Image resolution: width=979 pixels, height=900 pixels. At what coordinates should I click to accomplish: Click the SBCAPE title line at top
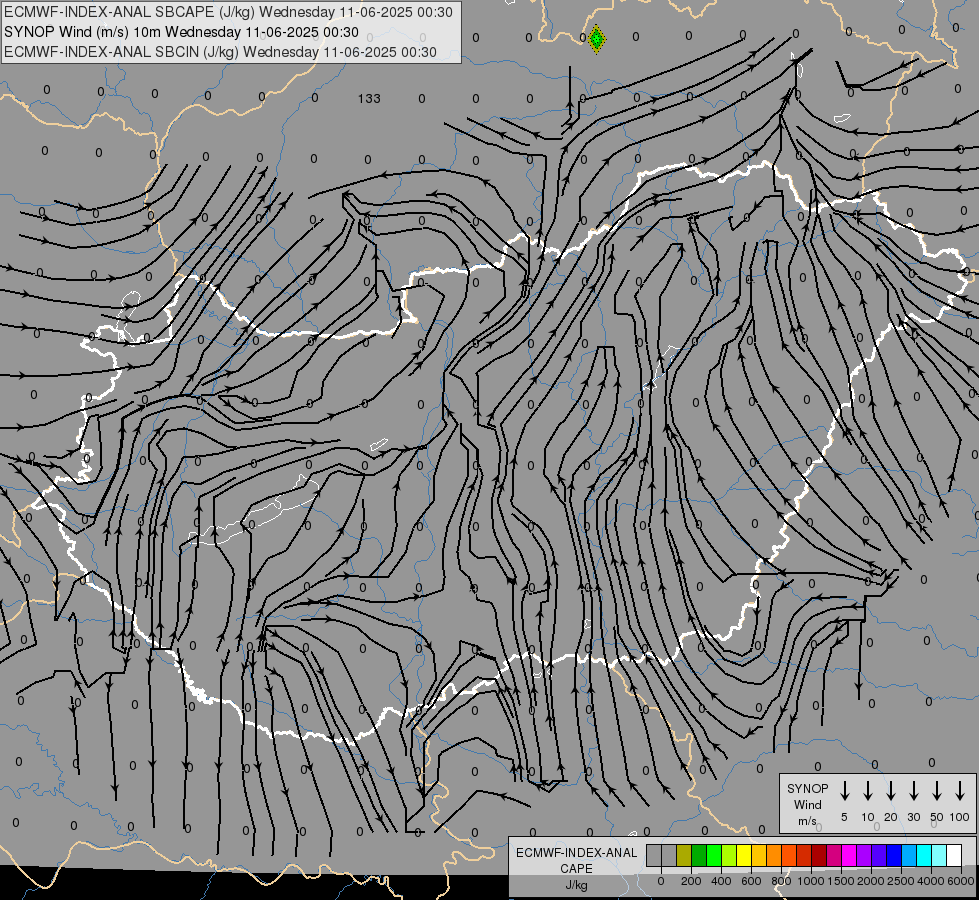pyautogui.click(x=228, y=12)
